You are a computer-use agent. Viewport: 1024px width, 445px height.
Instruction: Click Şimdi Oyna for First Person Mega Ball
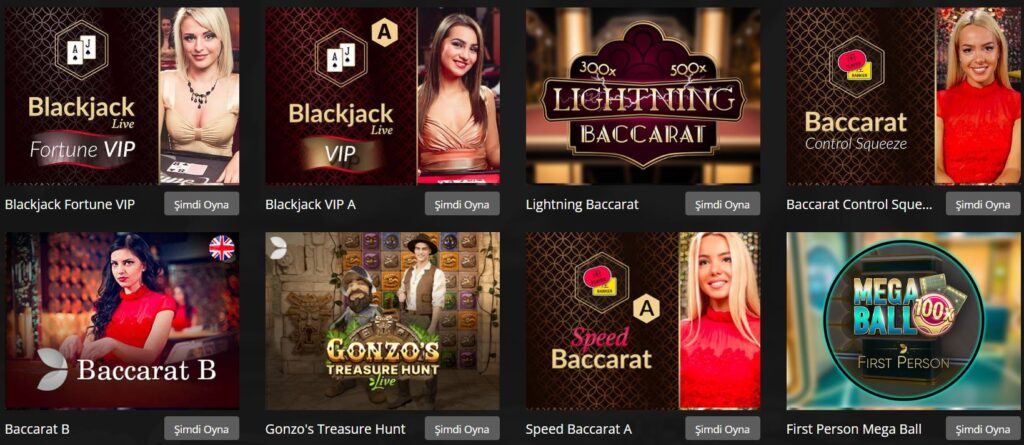[983, 429]
